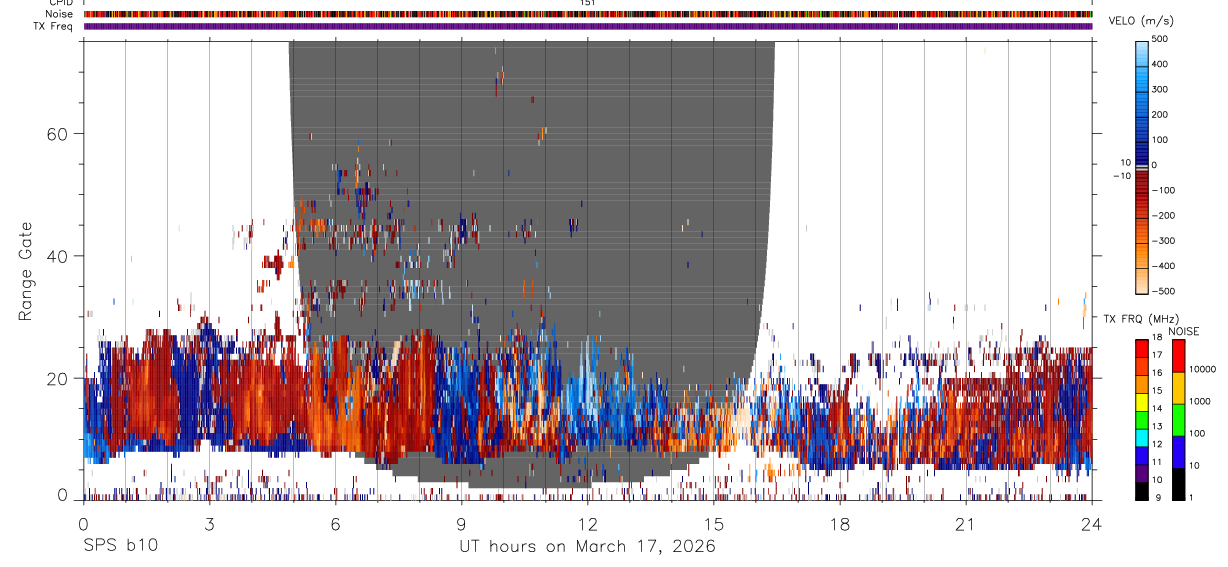Click the x-axis tick label 15
This screenshot has width=1228, height=567.
[x=713, y=524]
